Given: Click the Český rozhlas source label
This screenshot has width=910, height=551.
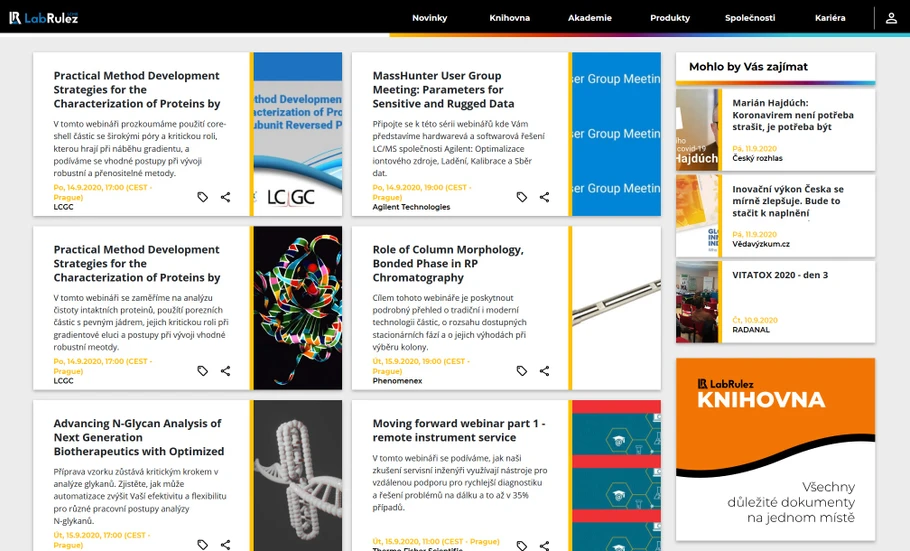Looking at the screenshot, I should pos(757,158).
